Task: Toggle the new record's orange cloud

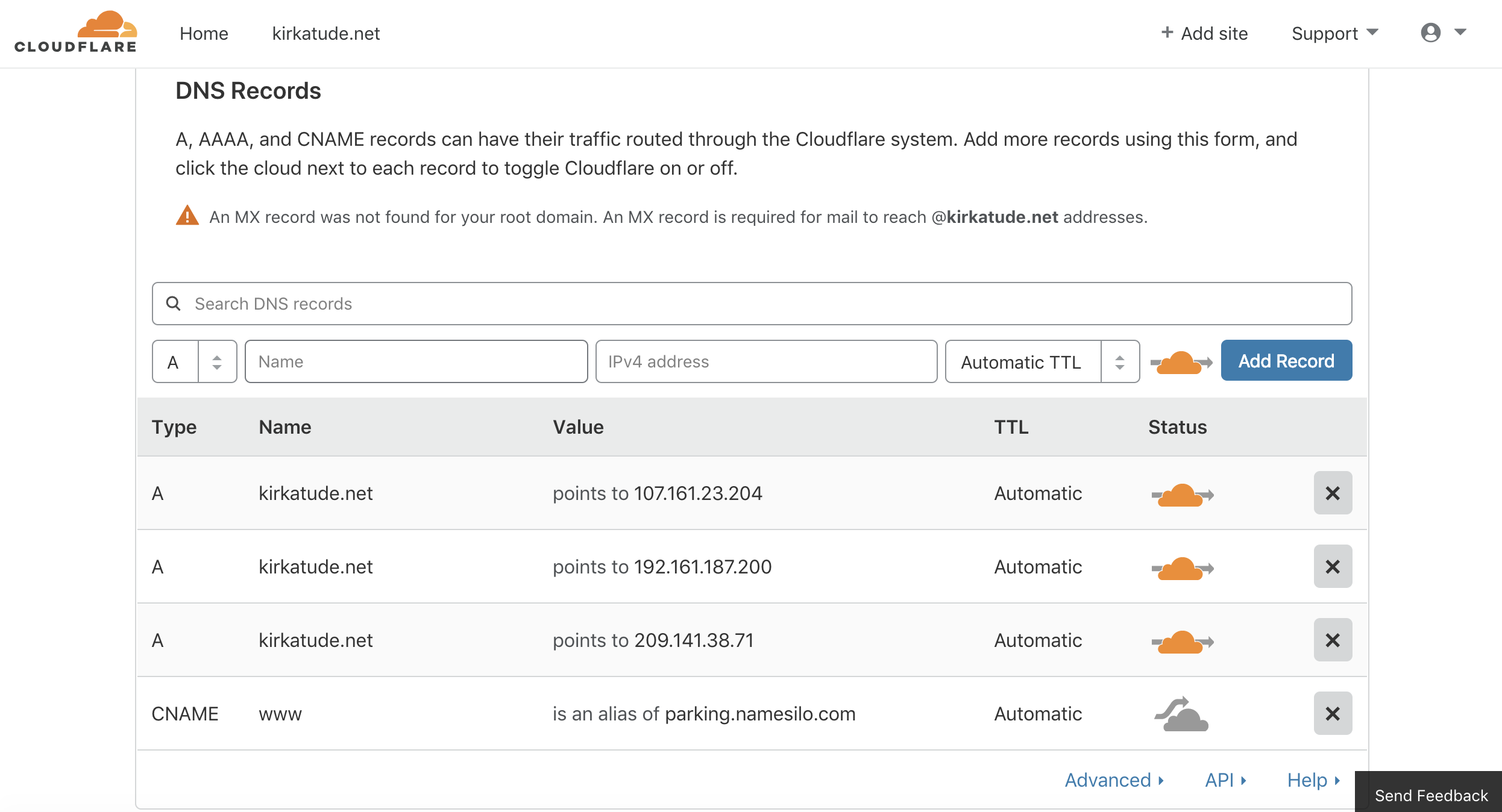Action: [x=1180, y=362]
